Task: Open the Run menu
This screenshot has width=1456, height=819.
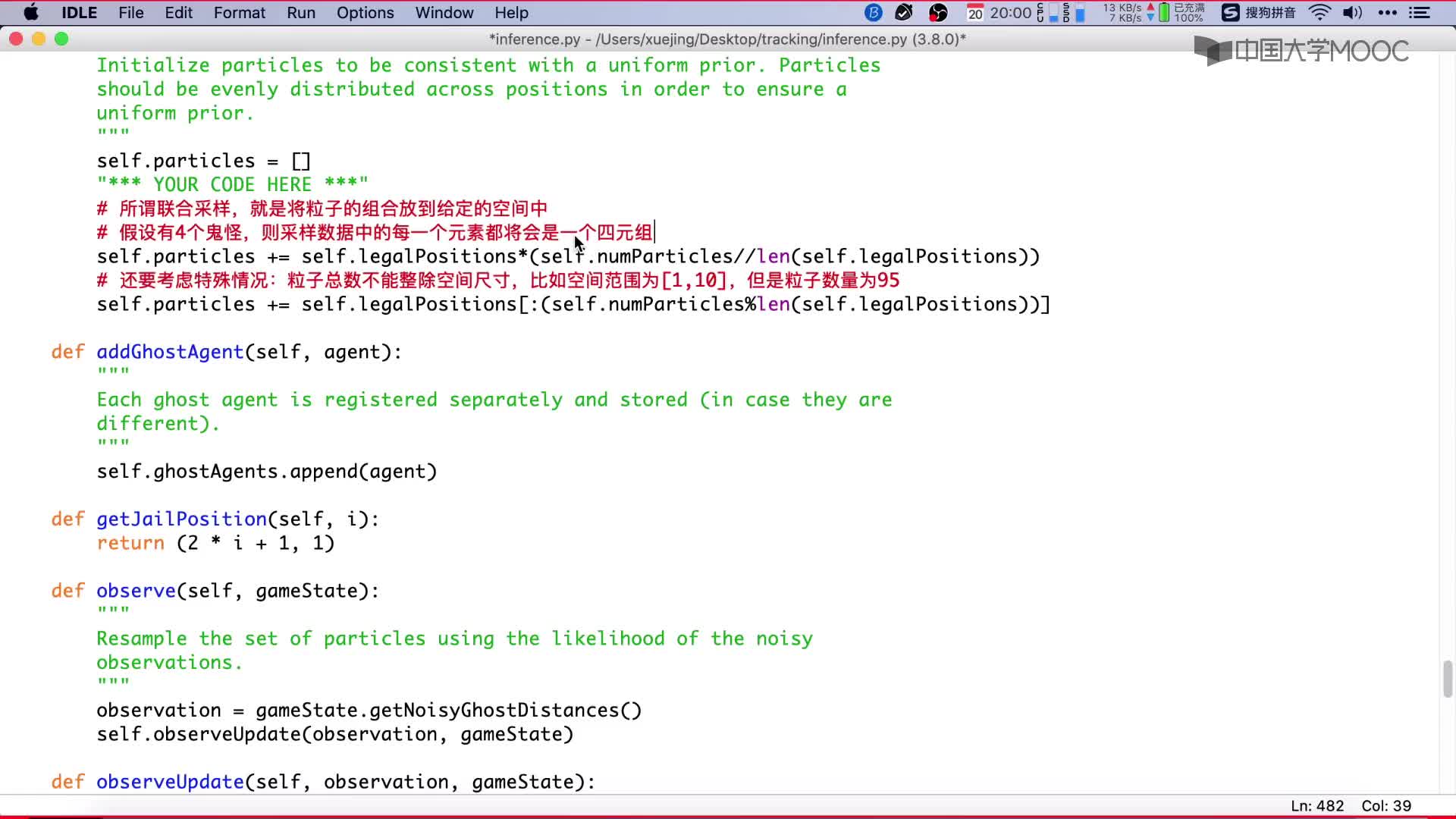Action: click(301, 13)
